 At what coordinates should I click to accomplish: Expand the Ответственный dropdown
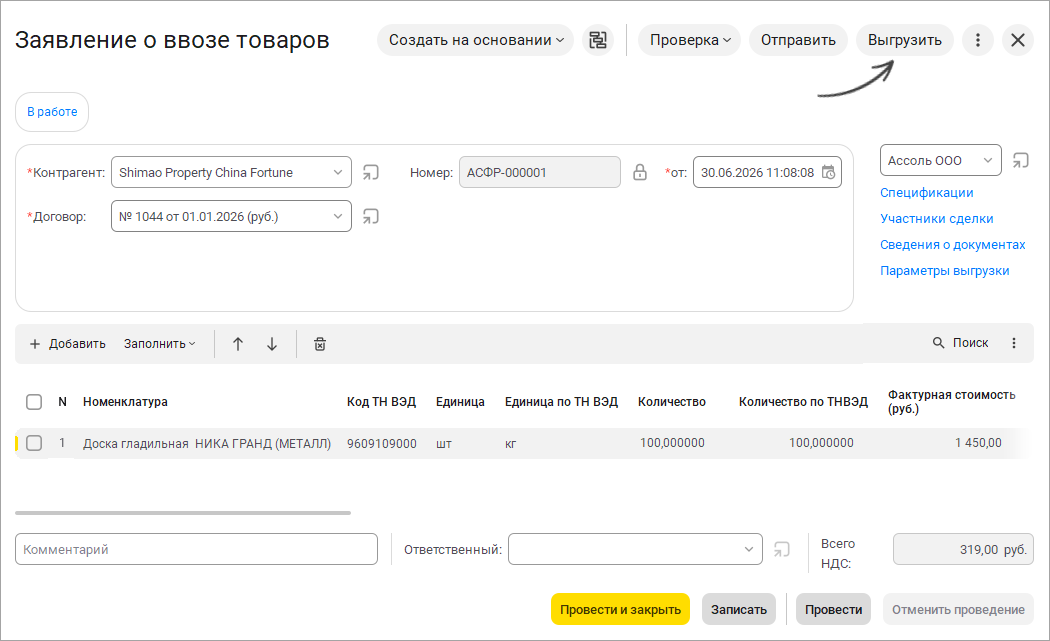[749, 549]
